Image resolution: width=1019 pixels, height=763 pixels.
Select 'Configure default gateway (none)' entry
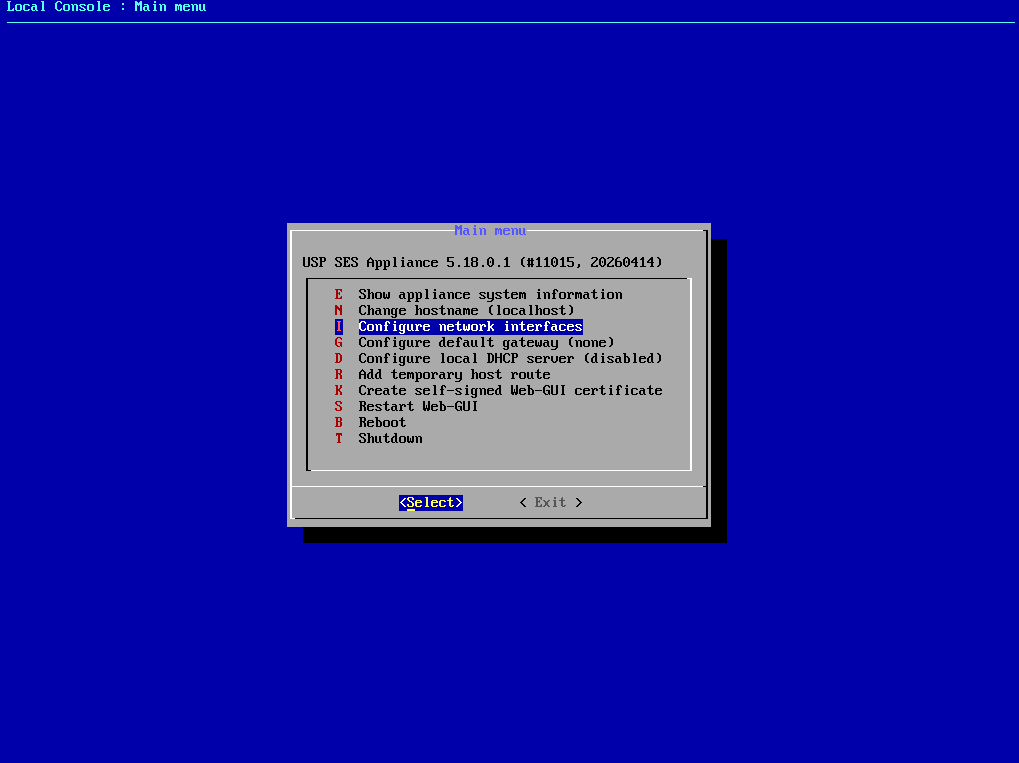pyautogui.click(x=489, y=342)
